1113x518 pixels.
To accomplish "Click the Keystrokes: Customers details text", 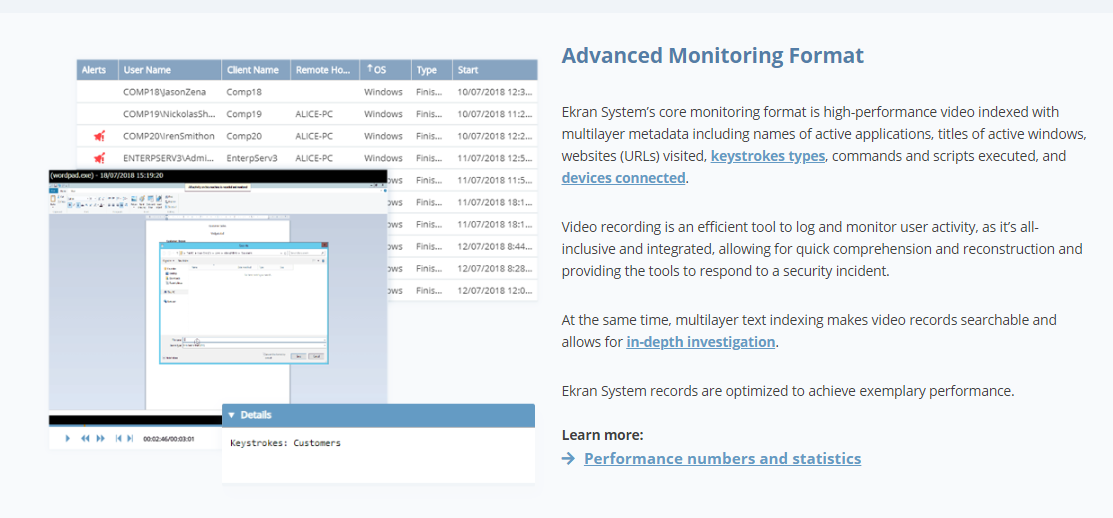I will 285,443.
